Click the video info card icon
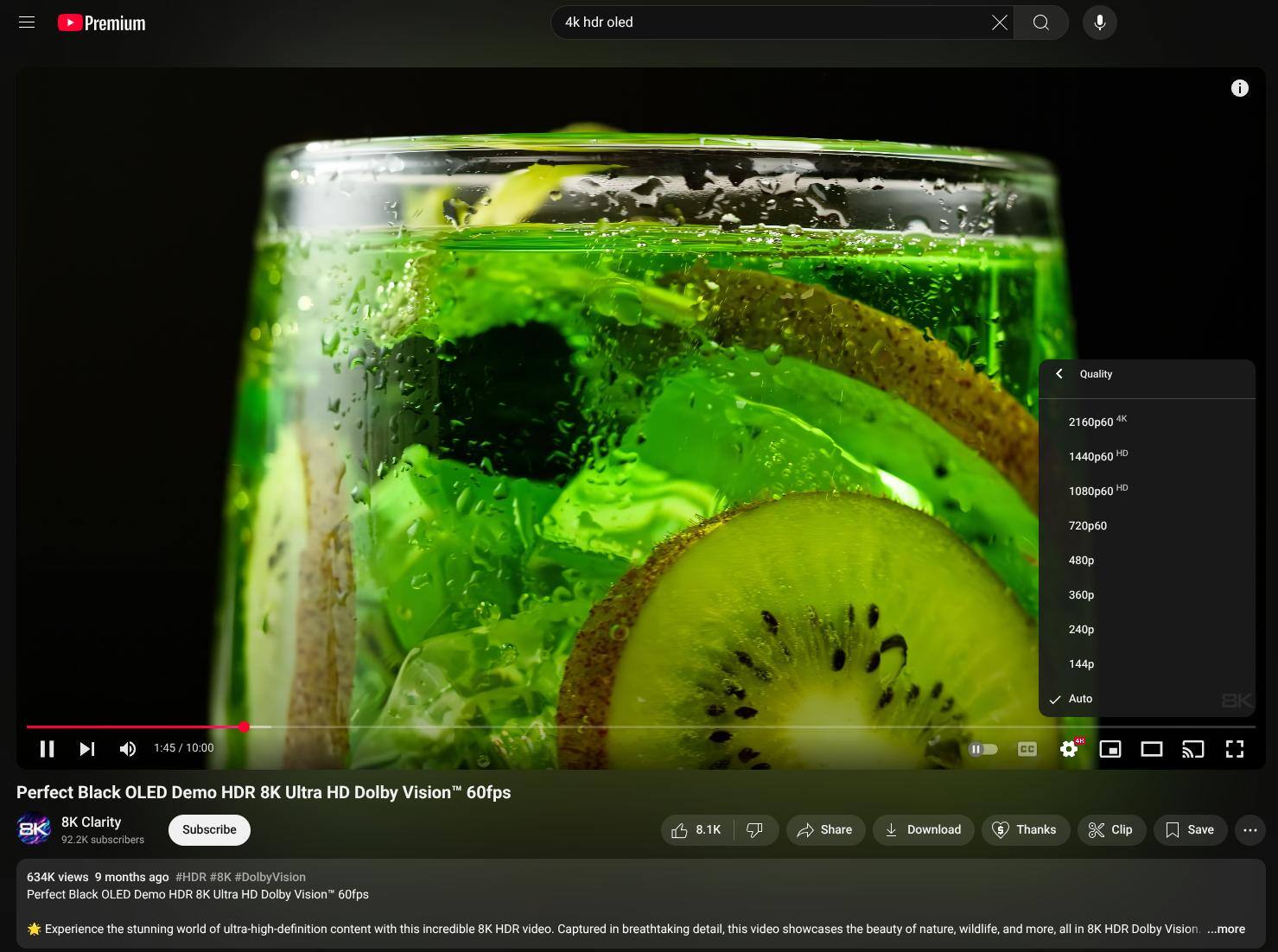Screen dimensions: 1278x952 [x=1239, y=88]
